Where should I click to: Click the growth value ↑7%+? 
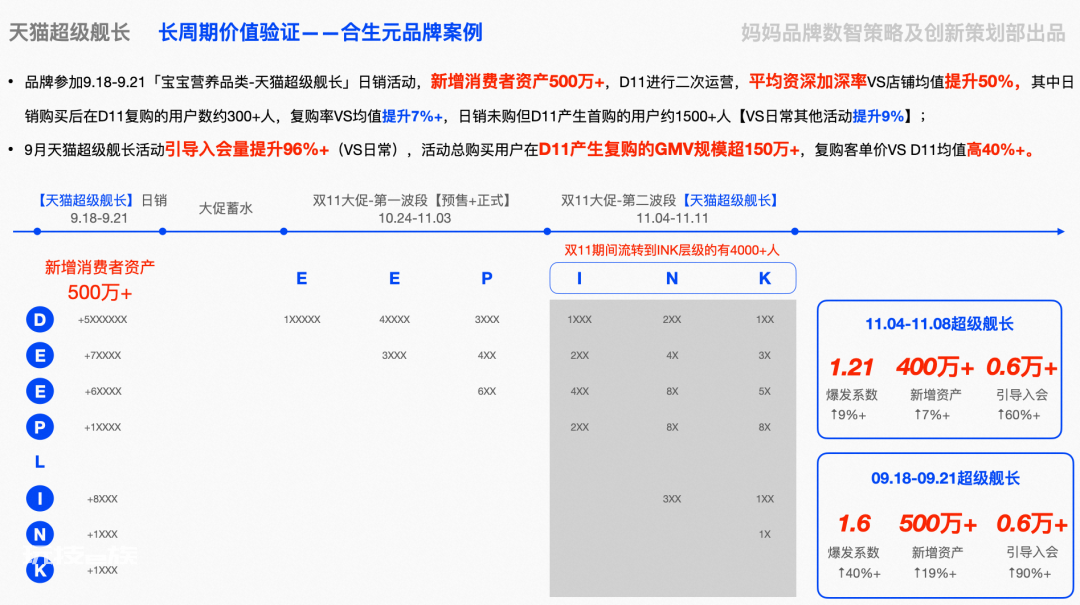pos(931,415)
